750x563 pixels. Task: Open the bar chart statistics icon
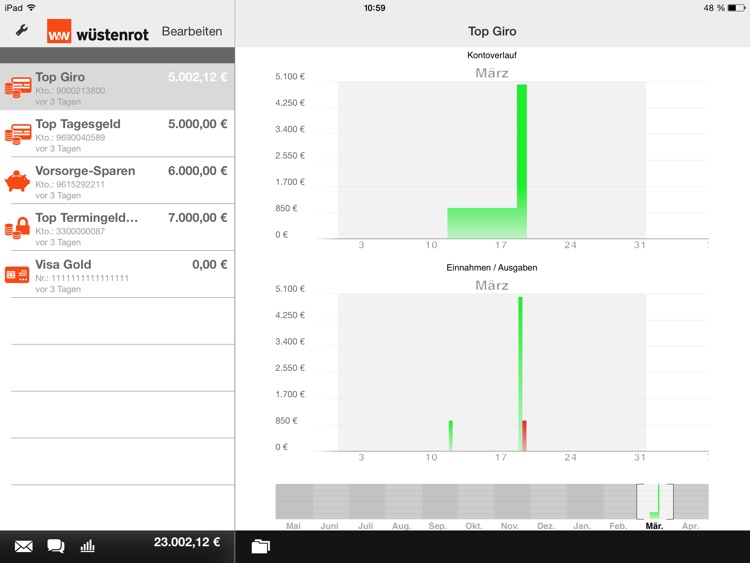coord(88,546)
